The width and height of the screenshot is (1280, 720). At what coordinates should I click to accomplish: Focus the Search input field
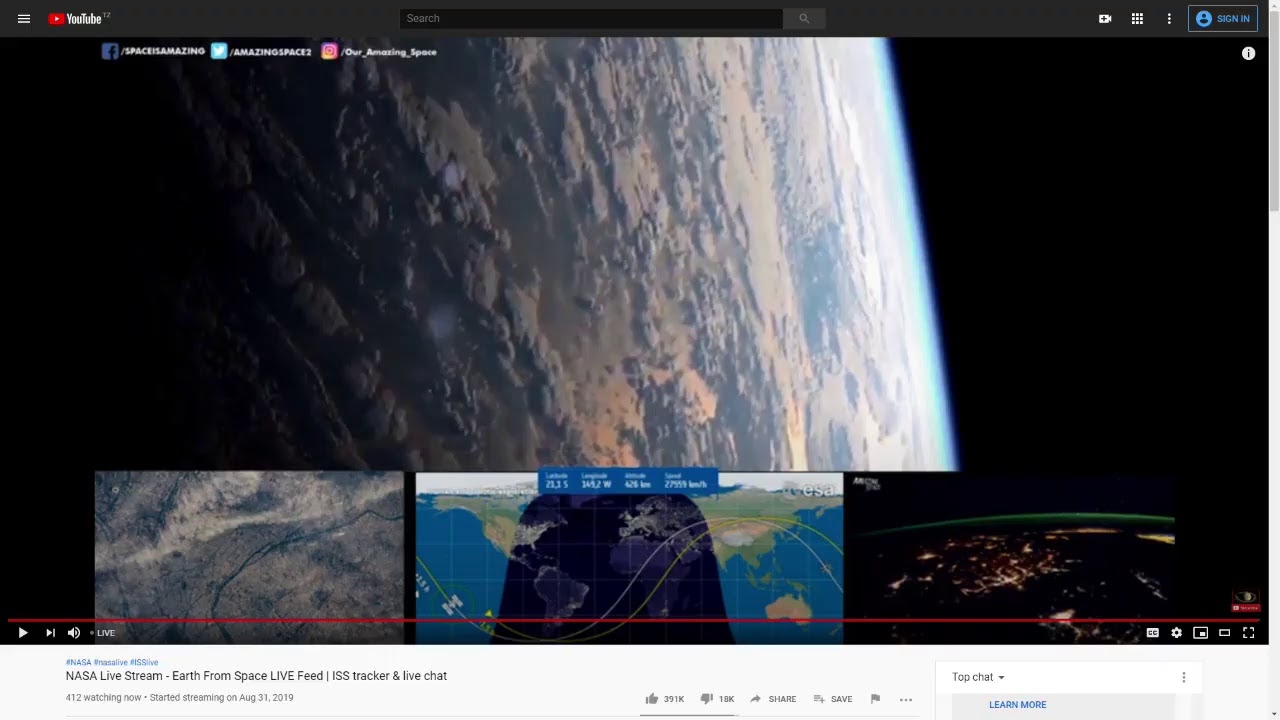click(x=591, y=18)
